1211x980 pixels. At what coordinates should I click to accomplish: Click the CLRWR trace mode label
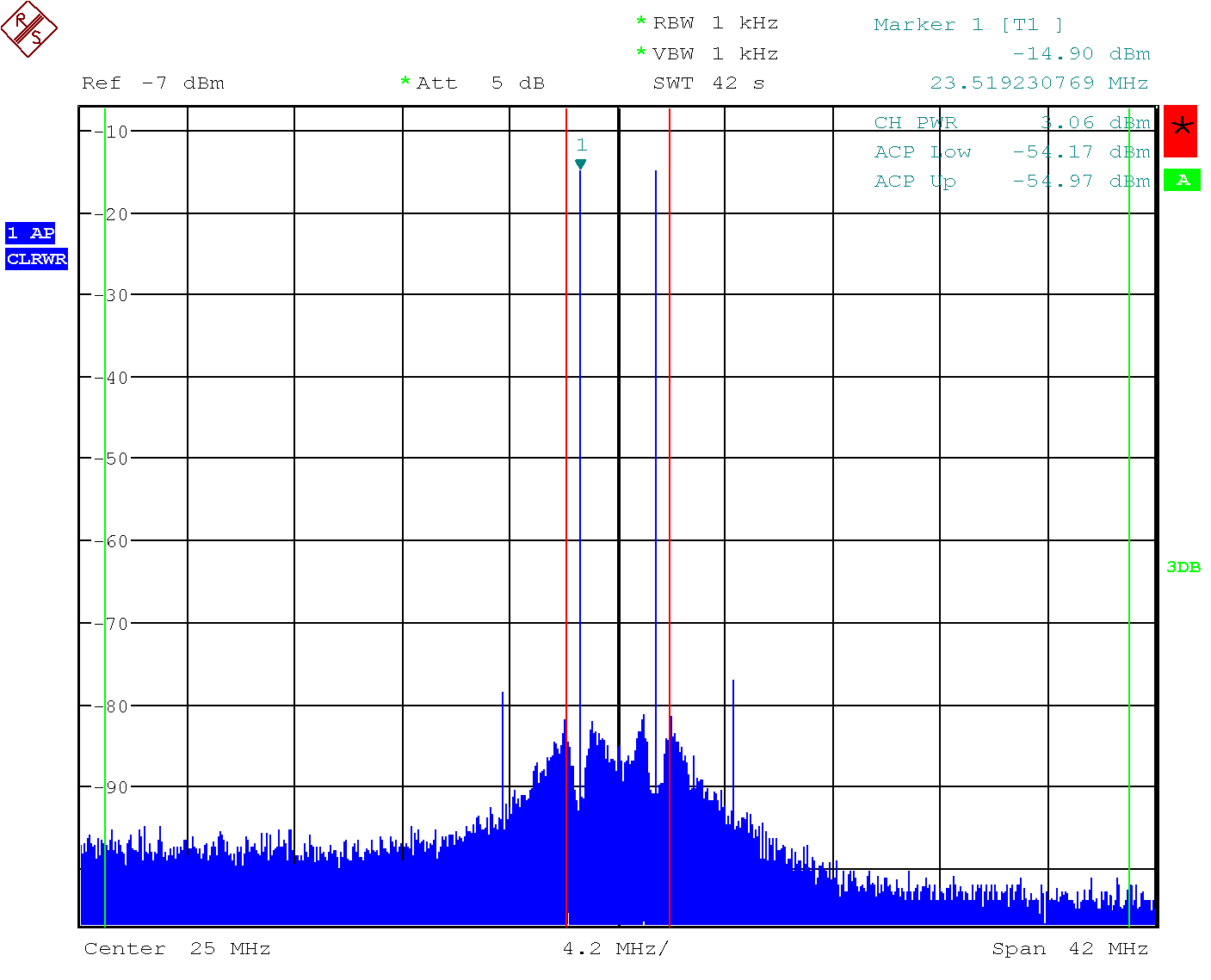click(36, 259)
